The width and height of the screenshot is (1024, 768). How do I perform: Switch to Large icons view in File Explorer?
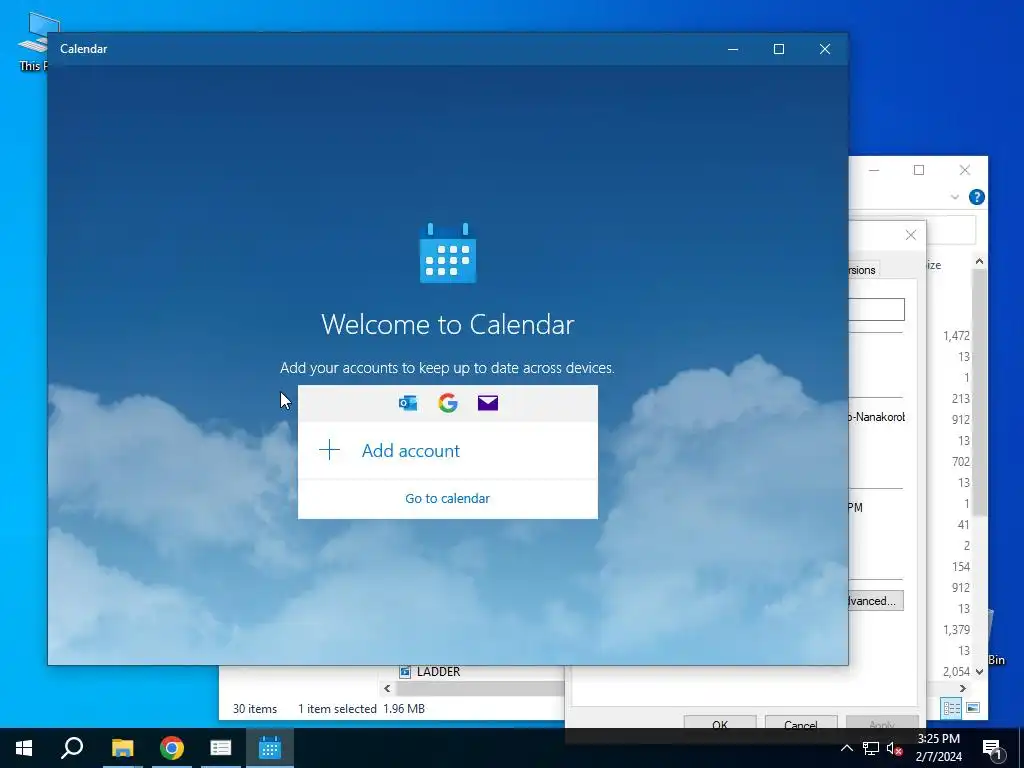click(973, 708)
